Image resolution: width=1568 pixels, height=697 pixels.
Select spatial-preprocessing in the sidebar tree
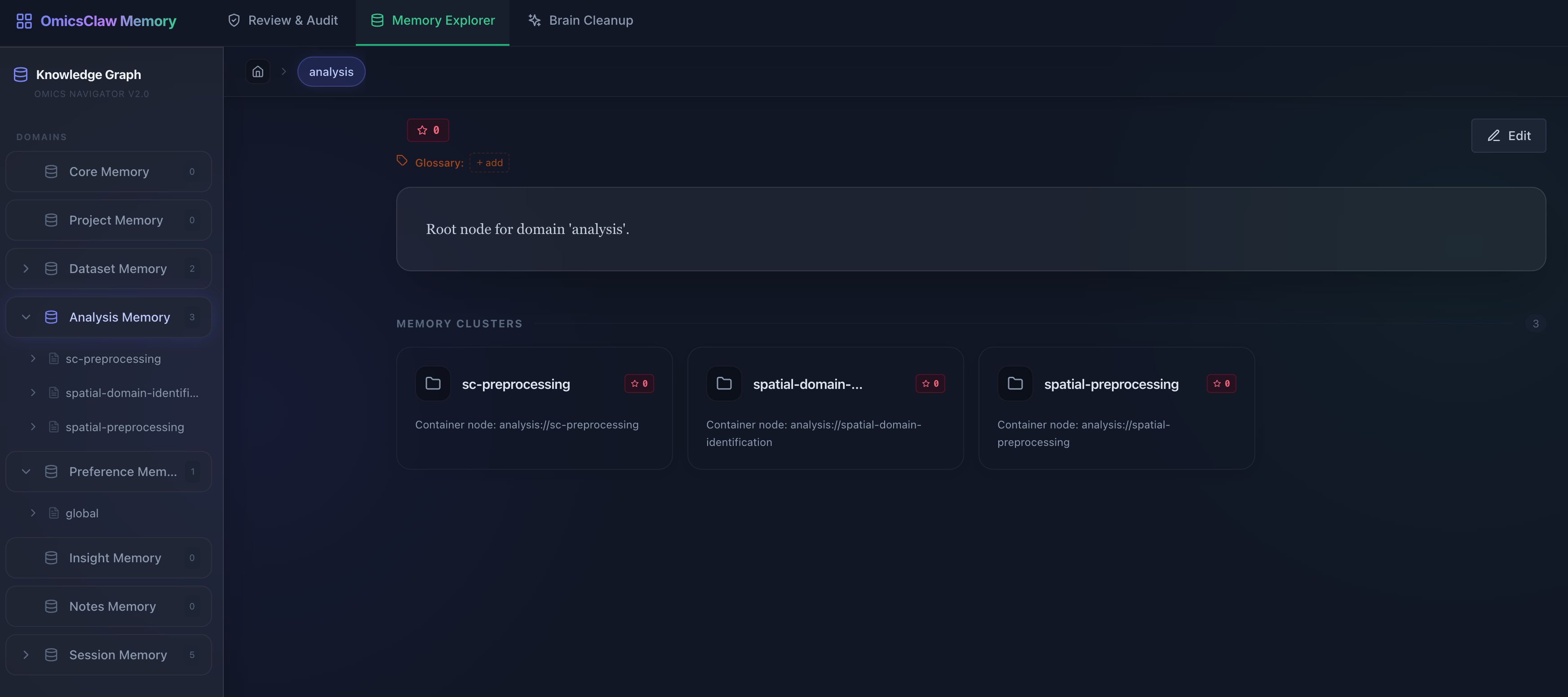(x=125, y=427)
